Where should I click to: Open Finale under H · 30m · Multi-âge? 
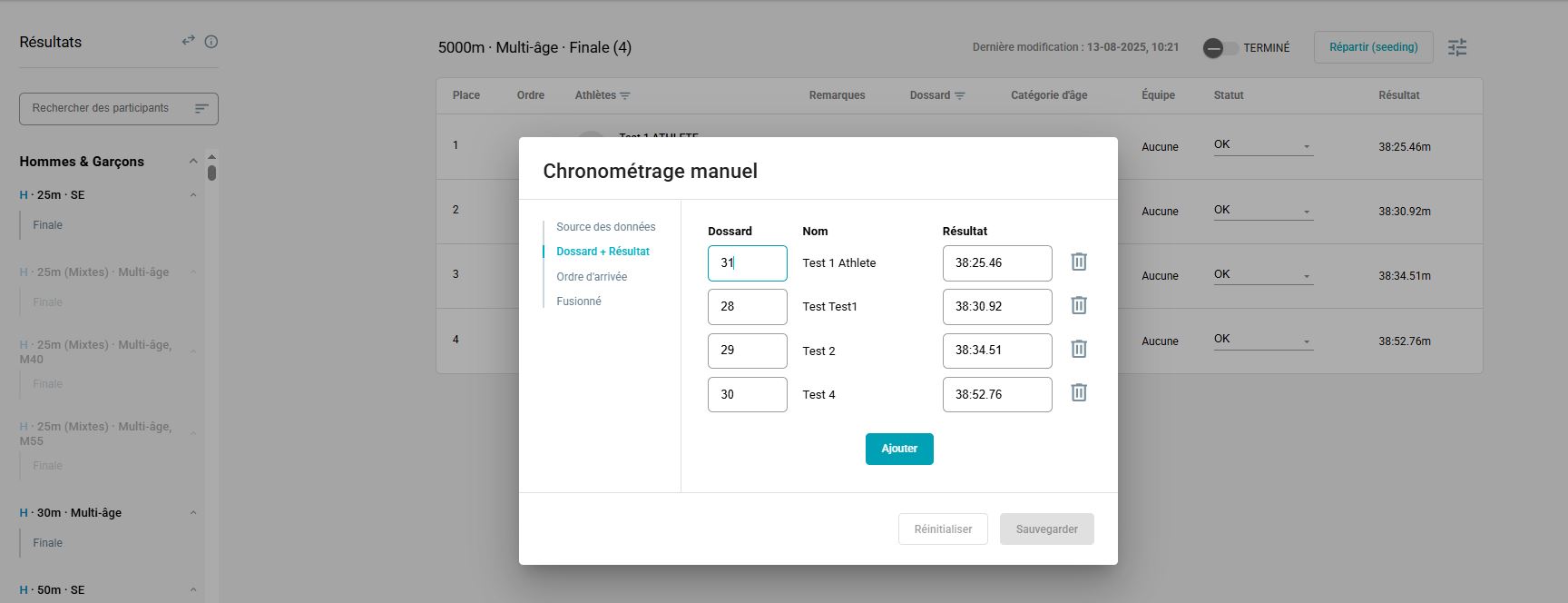tap(48, 543)
